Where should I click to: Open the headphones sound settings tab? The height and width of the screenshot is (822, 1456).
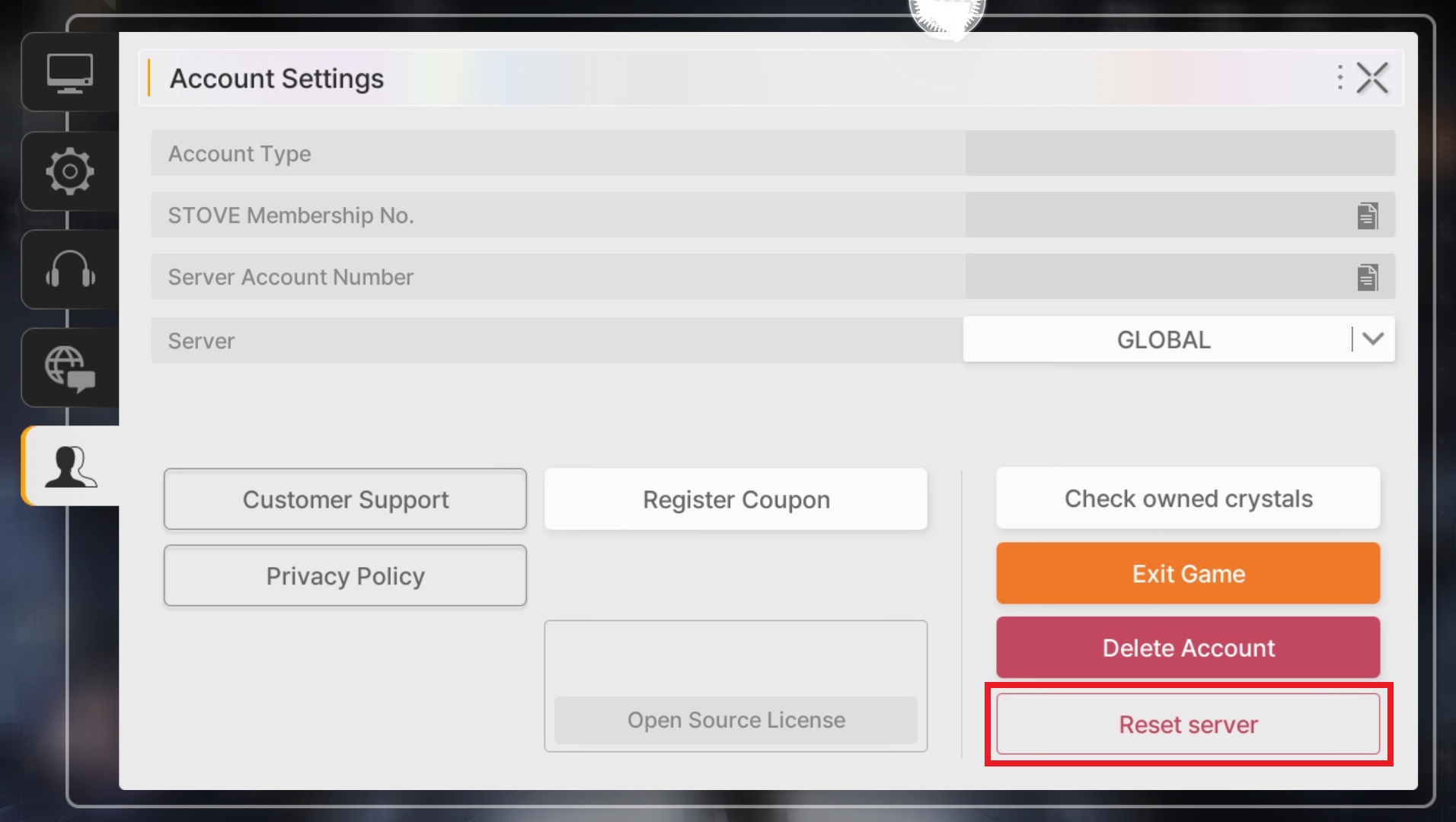click(70, 269)
